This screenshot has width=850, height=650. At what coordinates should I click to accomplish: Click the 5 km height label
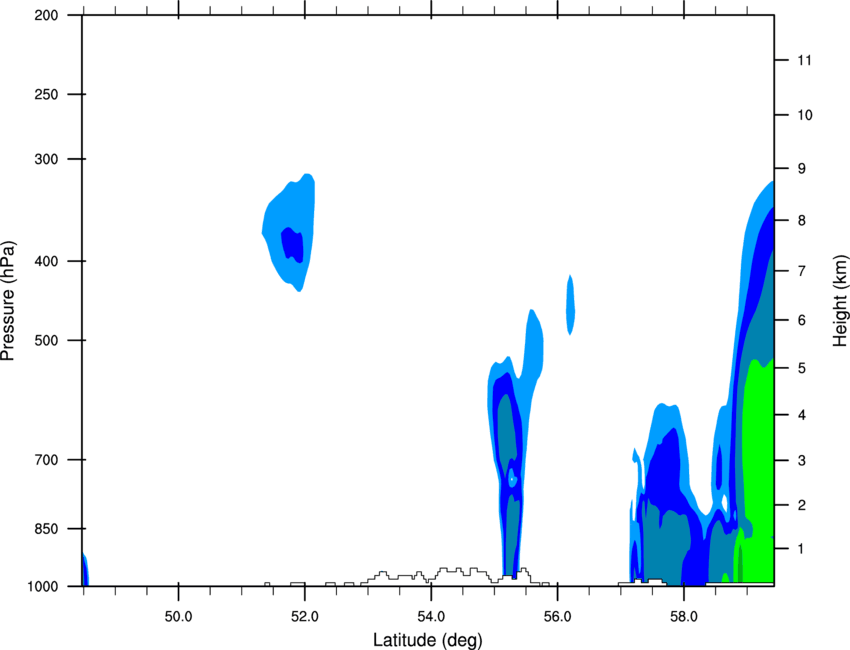click(802, 368)
